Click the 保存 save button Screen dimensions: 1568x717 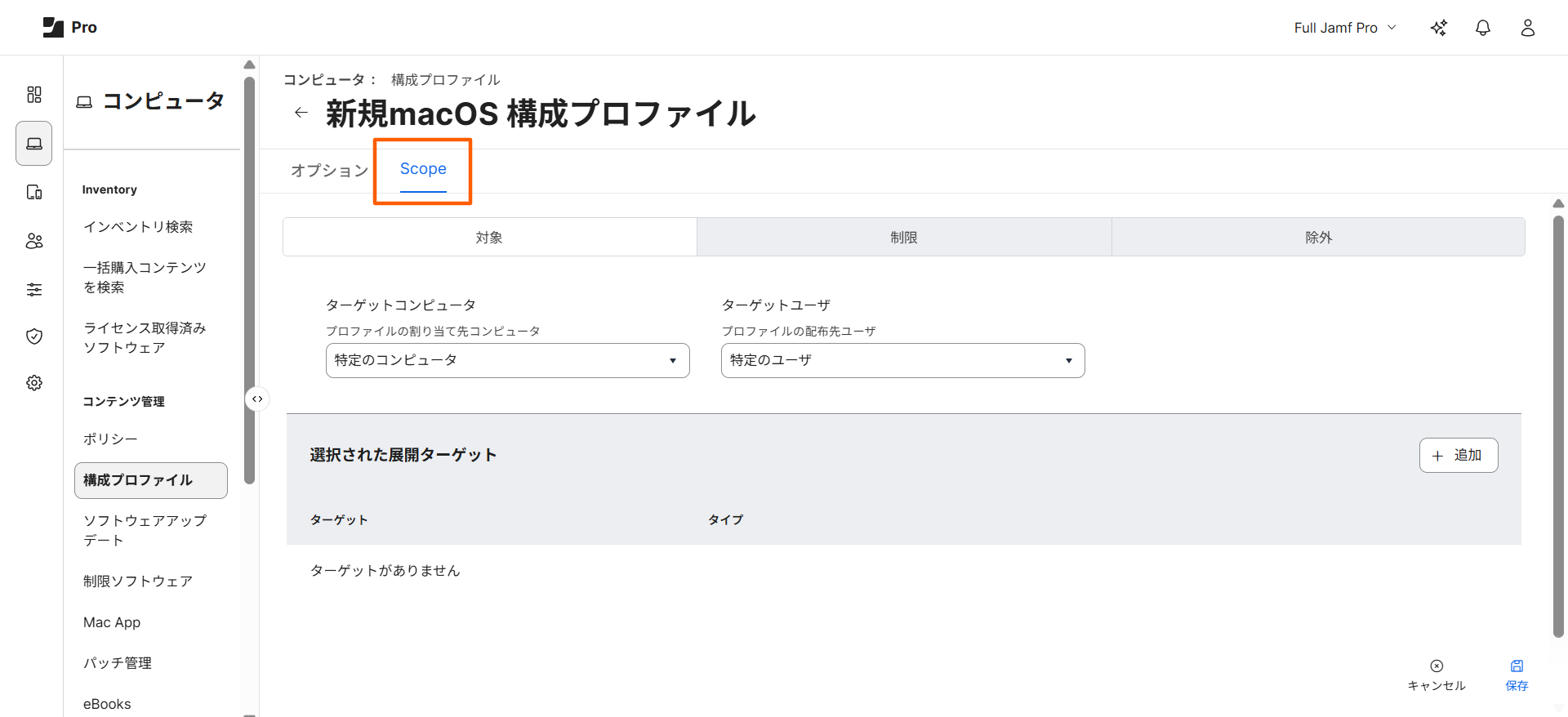(x=1517, y=675)
